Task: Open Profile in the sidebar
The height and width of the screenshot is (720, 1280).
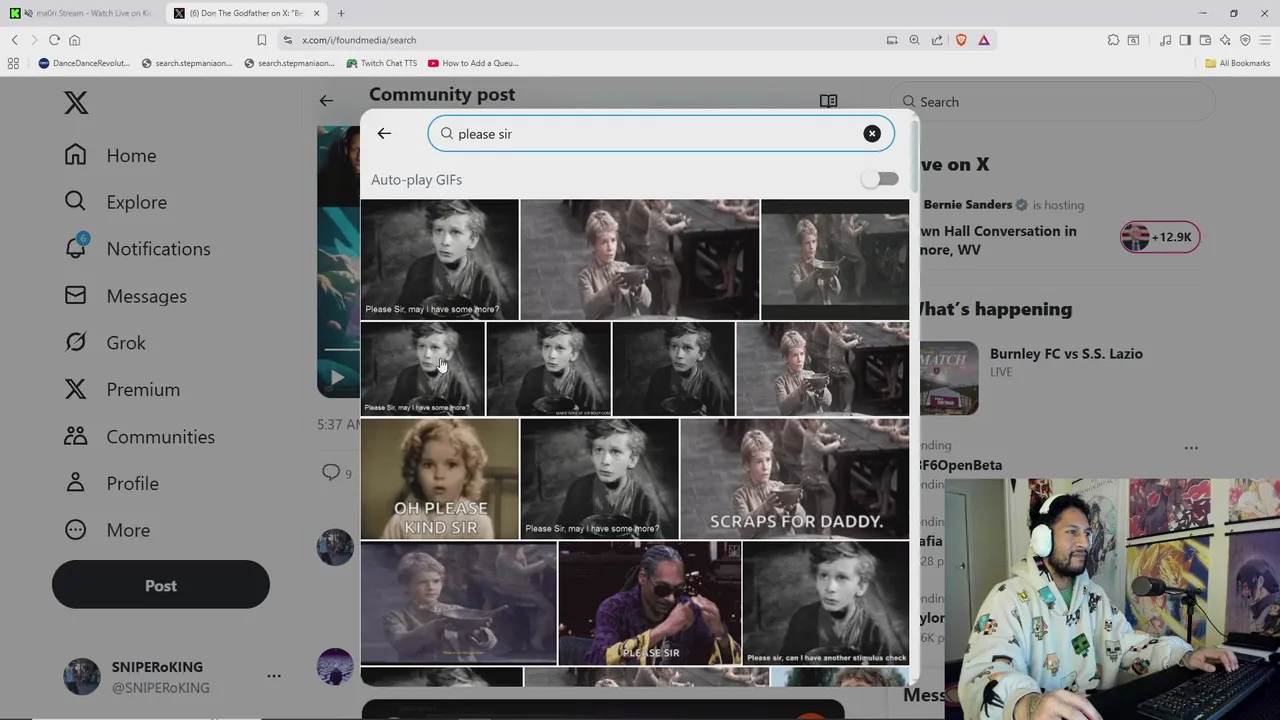Action: [111, 483]
